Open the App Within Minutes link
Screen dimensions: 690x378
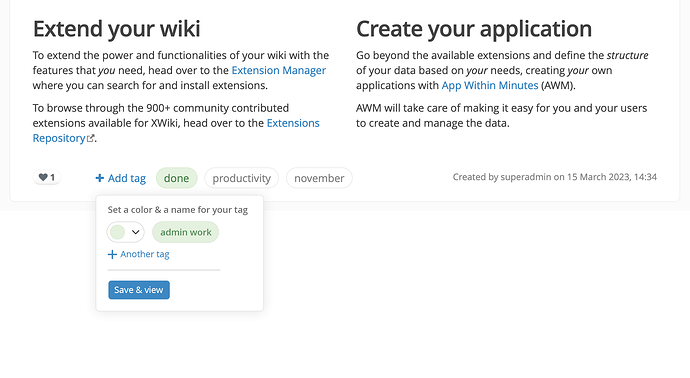(x=490, y=85)
